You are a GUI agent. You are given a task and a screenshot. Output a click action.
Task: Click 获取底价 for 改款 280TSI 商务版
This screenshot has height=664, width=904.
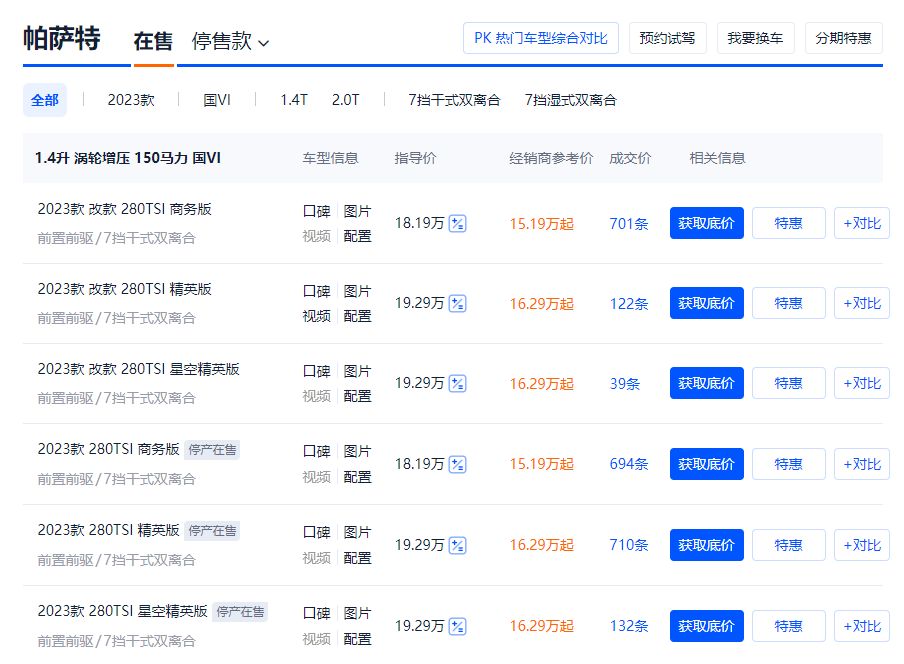706,224
